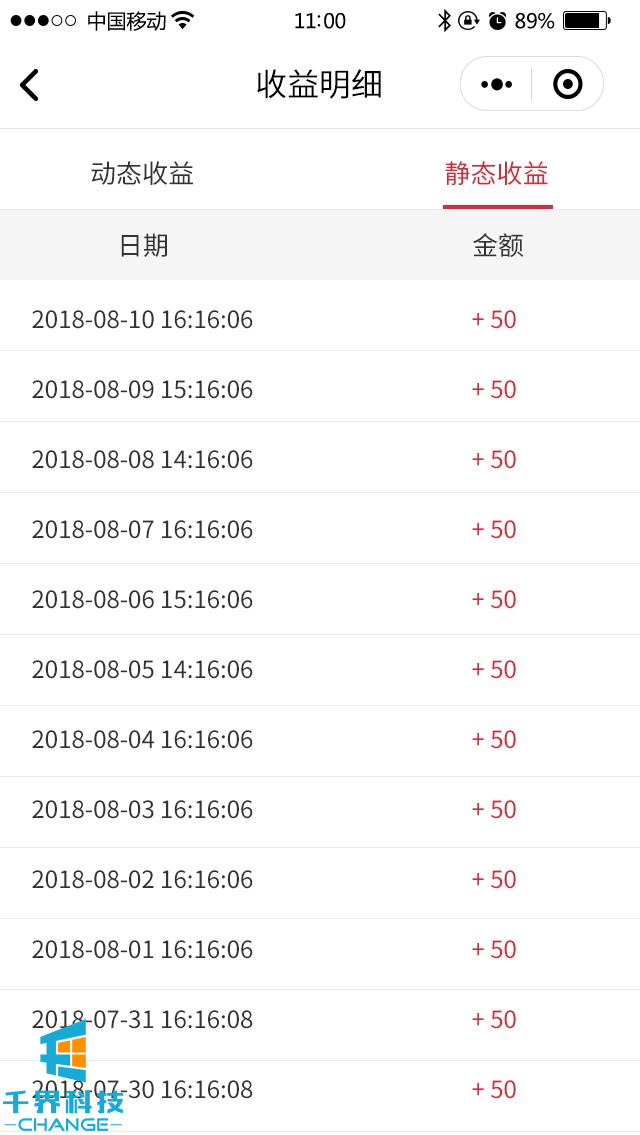Tap the rotation lock status icon
This screenshot has height=1135, width=640.
[x=468, y=20]
